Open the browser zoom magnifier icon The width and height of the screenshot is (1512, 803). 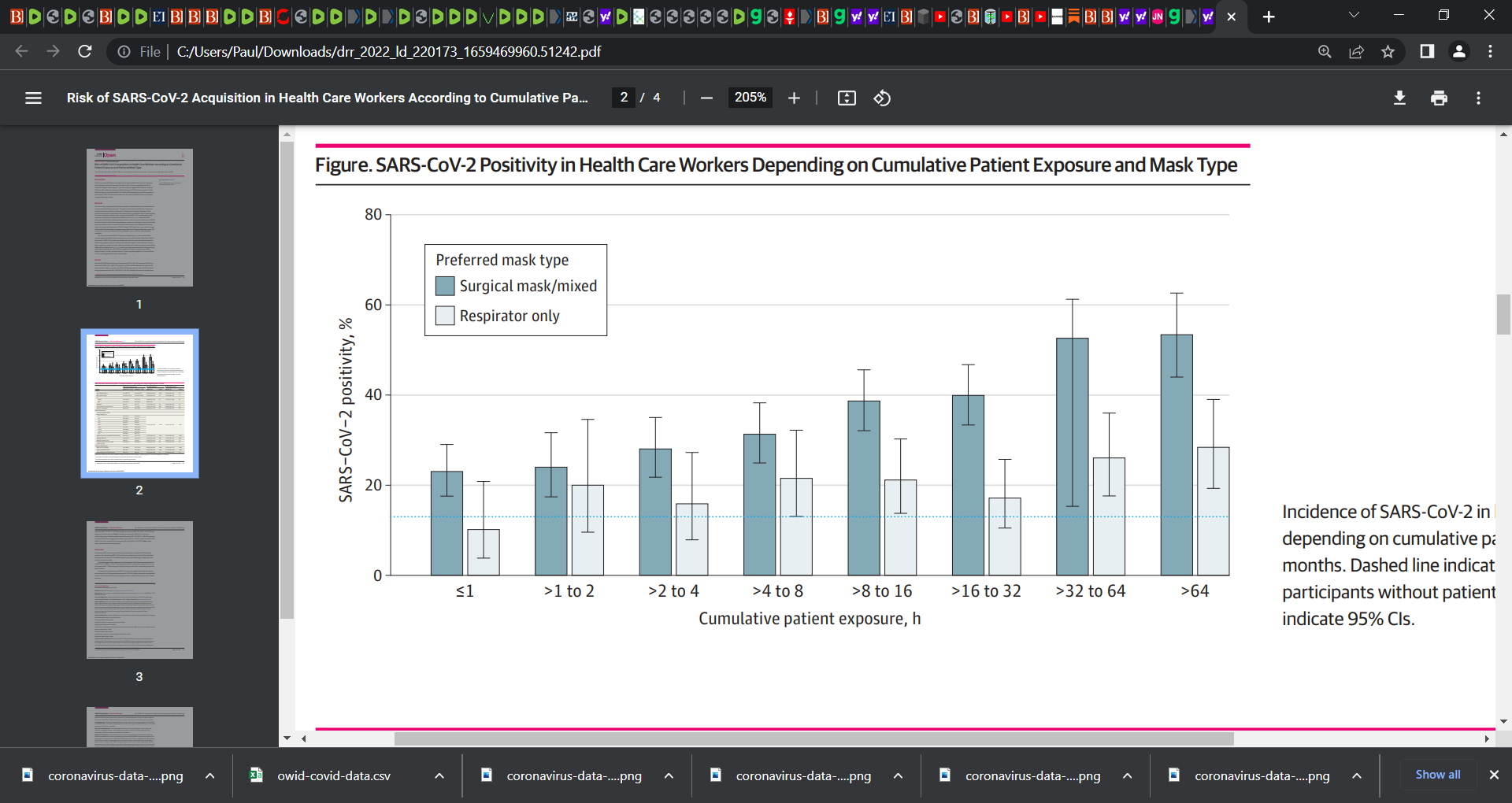(x=1325, y=52)
